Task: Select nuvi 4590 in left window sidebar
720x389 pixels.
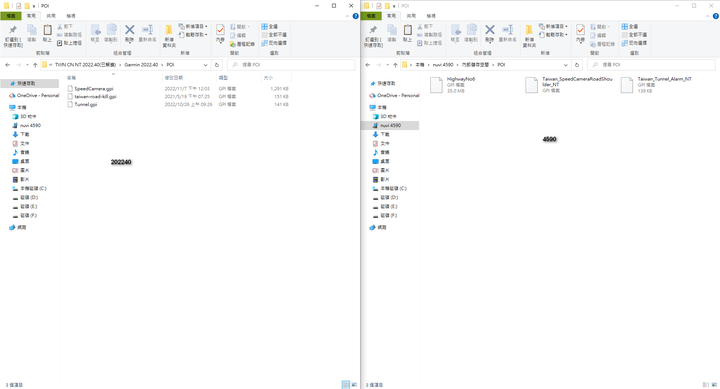Action: click(30, 125)
